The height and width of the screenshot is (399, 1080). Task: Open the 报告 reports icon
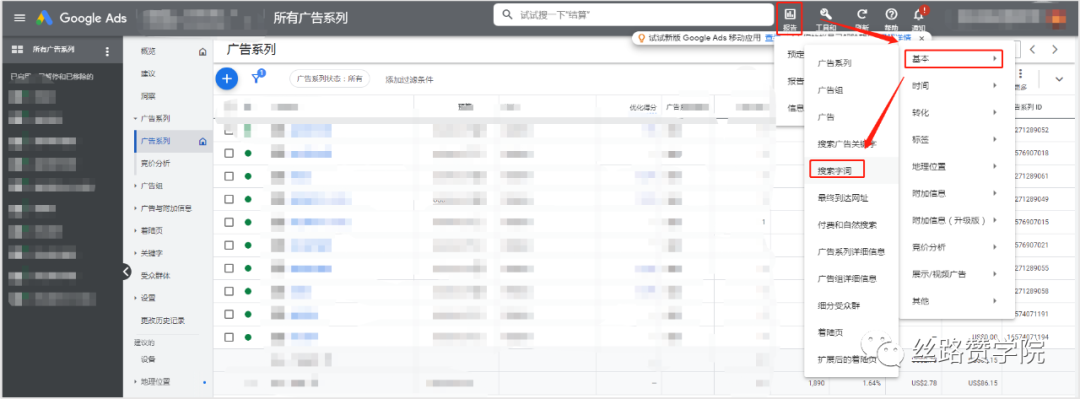click(x=789, y=18)
